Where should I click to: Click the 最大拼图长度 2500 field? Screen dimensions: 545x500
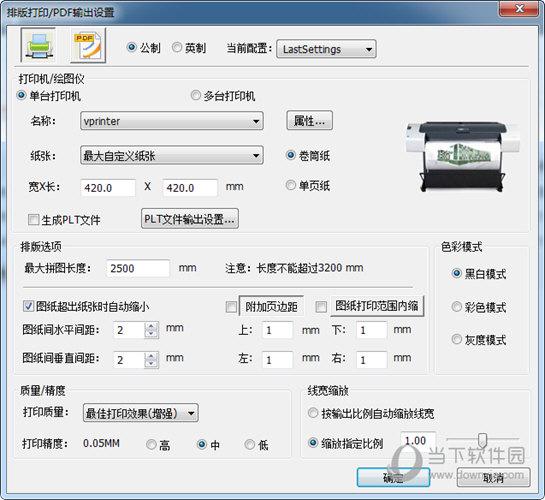pyautogui.click(x=138, y=268)
